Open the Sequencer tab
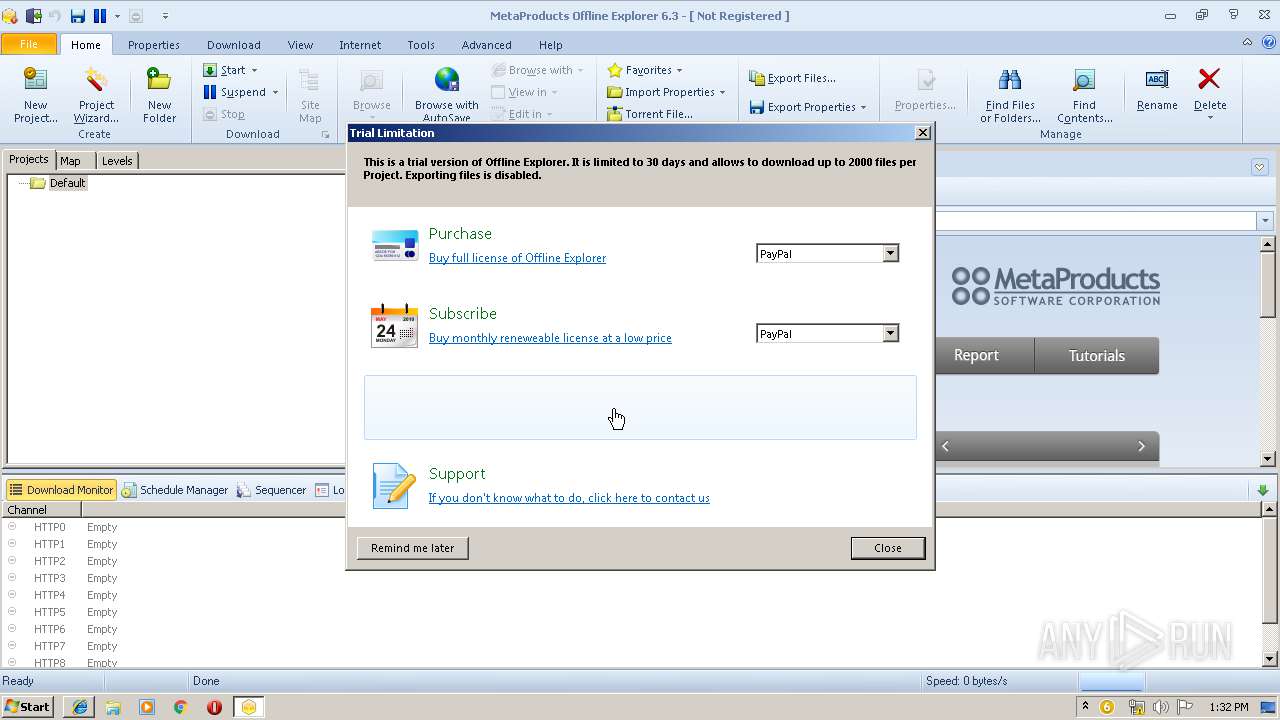The image size is (1280, 720). (x=271, y=490)
